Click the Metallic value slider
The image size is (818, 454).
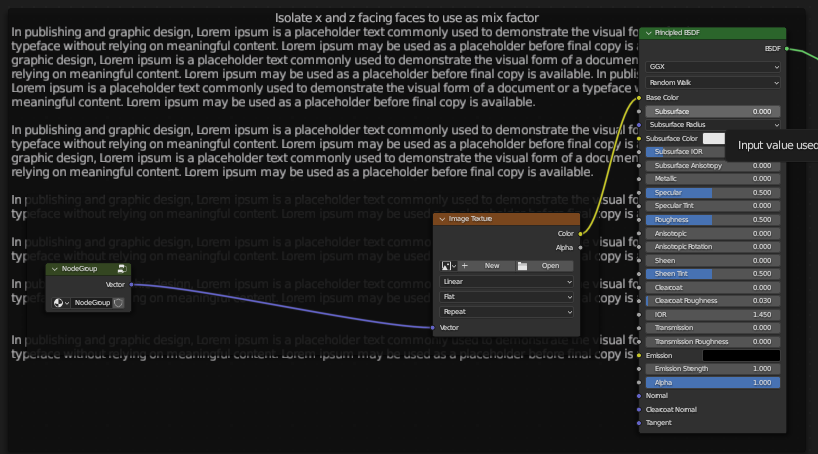tap(713, 178)
